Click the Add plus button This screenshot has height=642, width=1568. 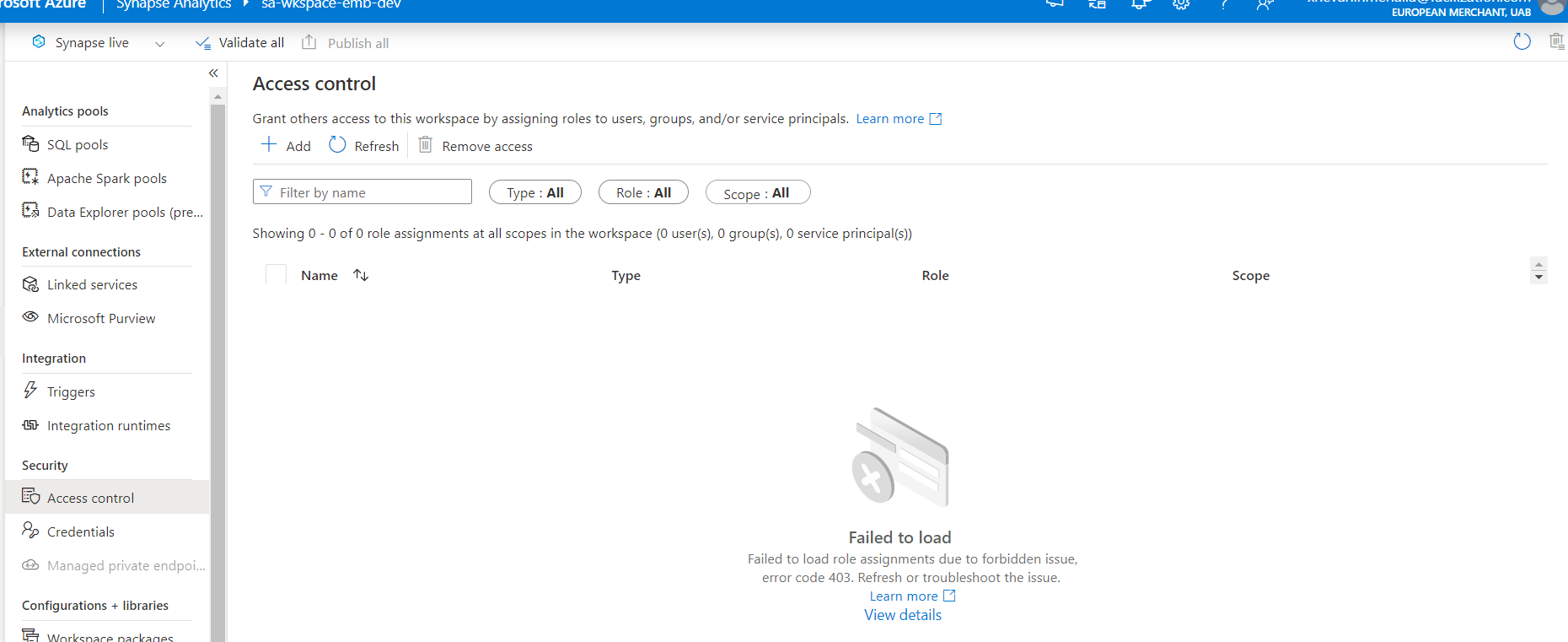286,145
